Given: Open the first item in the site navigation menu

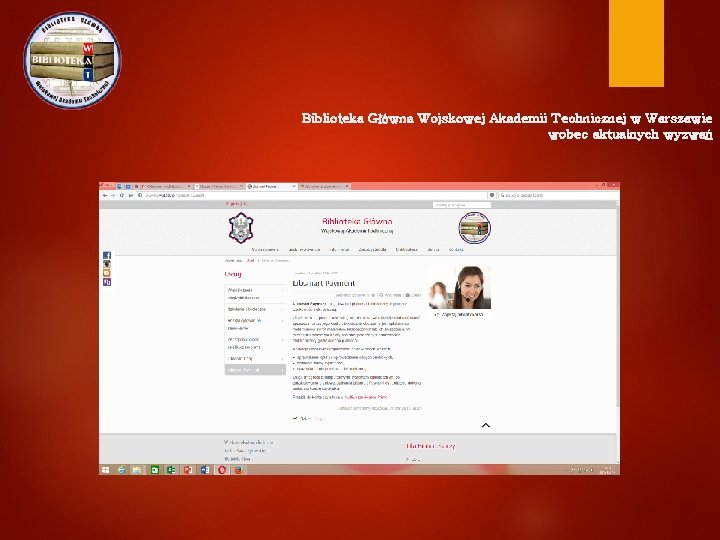Looking at the screenshot, I should pos(265,249).
